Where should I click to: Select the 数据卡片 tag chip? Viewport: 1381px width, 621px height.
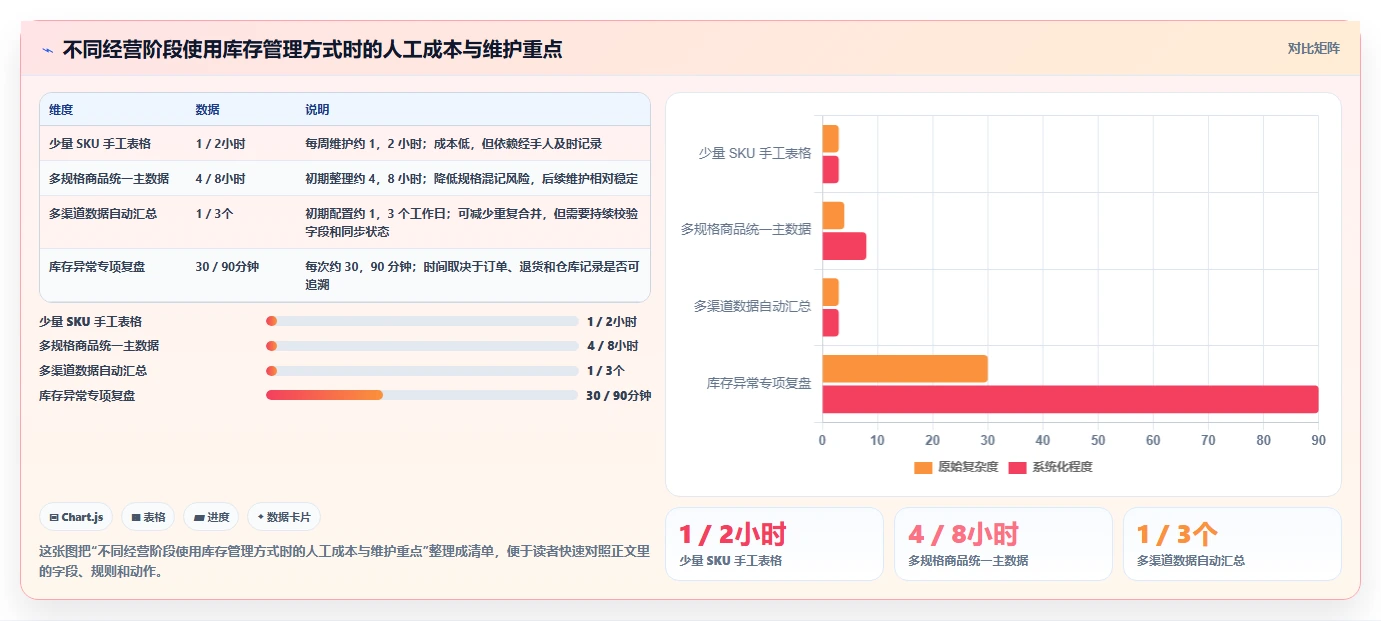coord(284,517)
